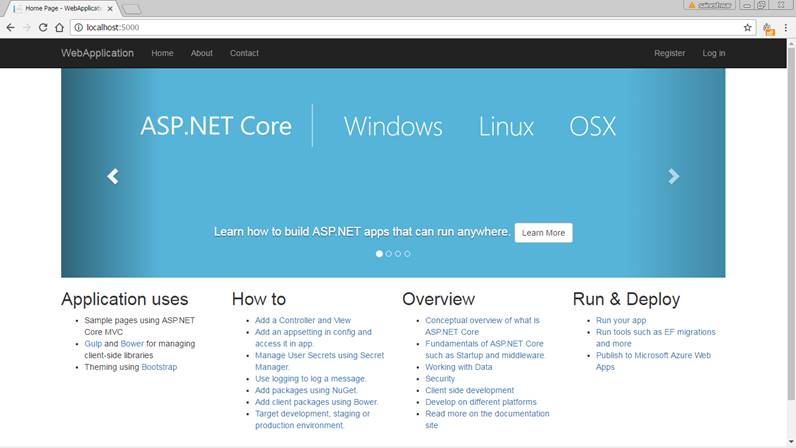The height and width of the screenshot is (448, 796).
Task: Open Run your app link
Action: point(621,321)
